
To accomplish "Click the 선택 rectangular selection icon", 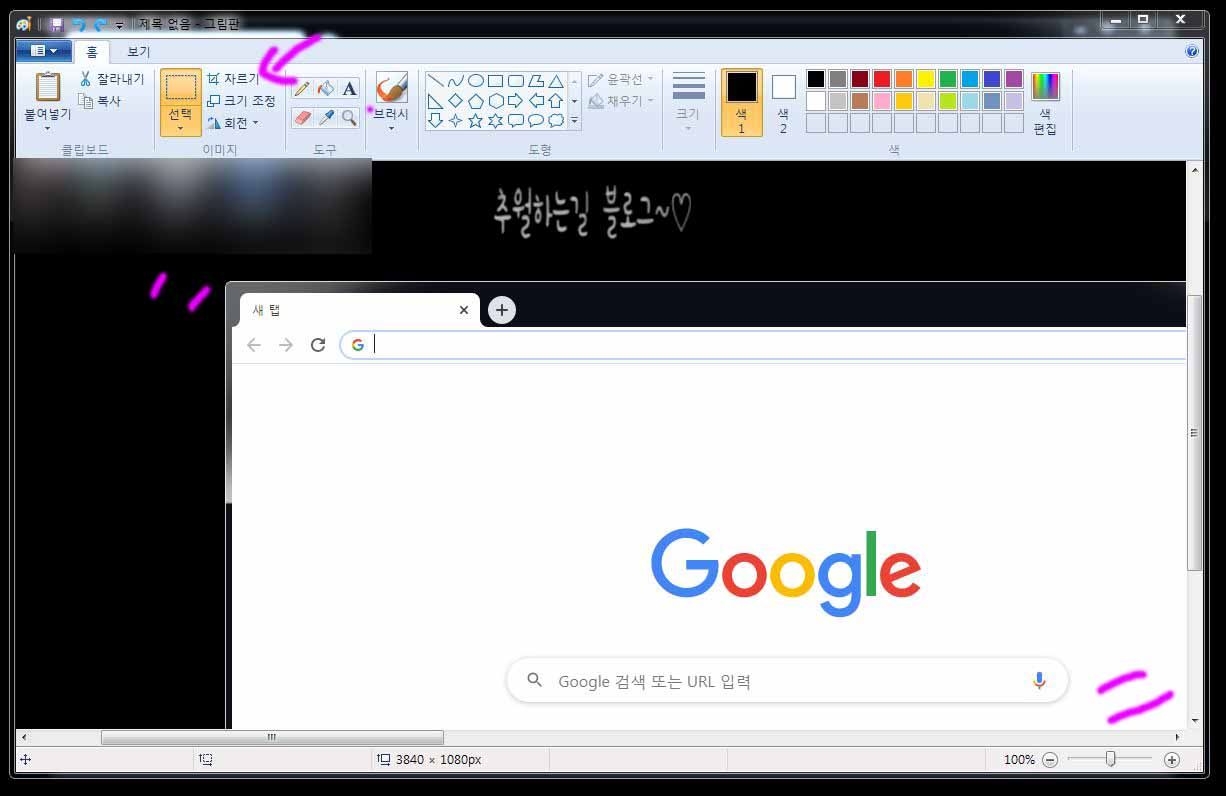I will click(181, 87).
